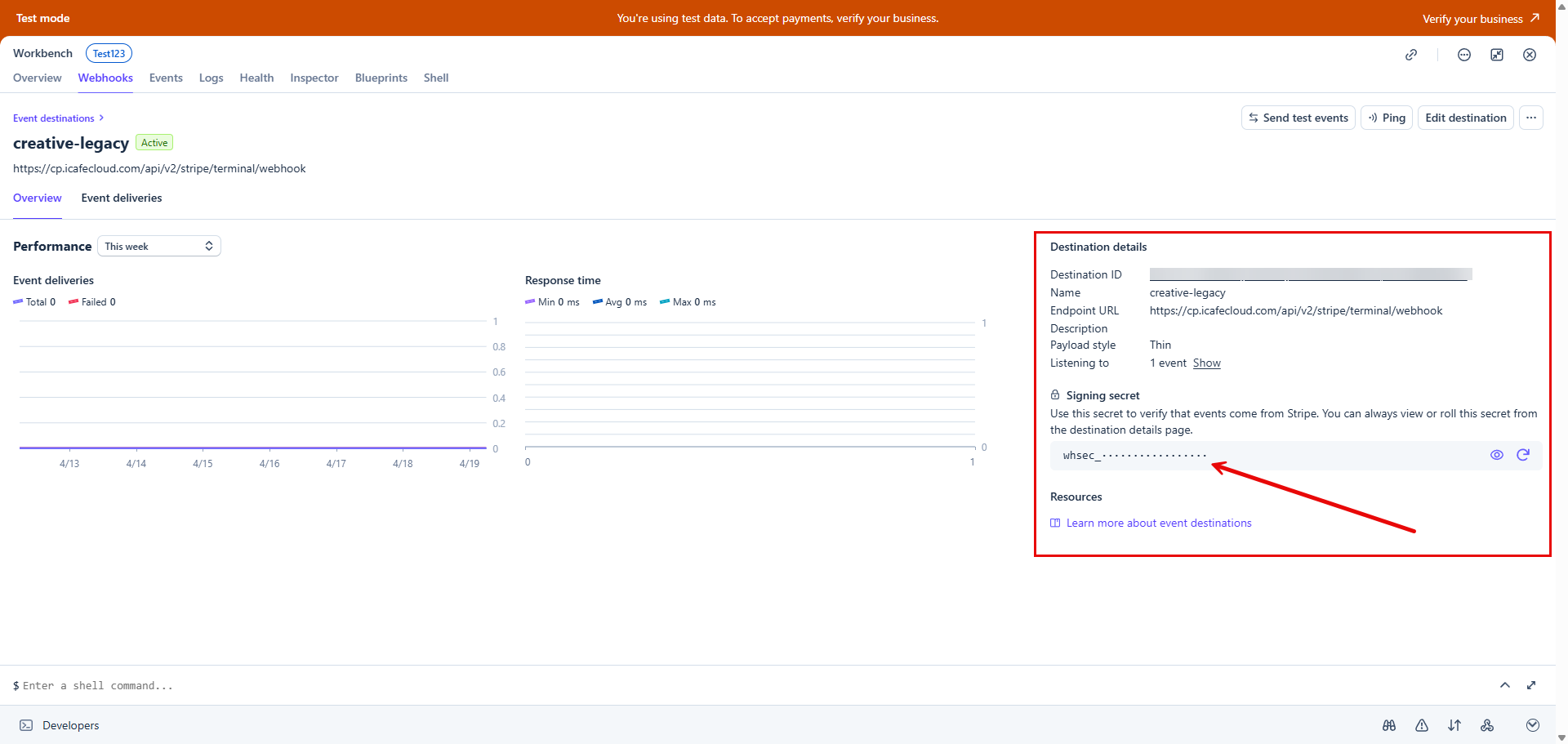Focus the shell command input field
This screenshot has width=1568, height=744.
pos(327,686)
